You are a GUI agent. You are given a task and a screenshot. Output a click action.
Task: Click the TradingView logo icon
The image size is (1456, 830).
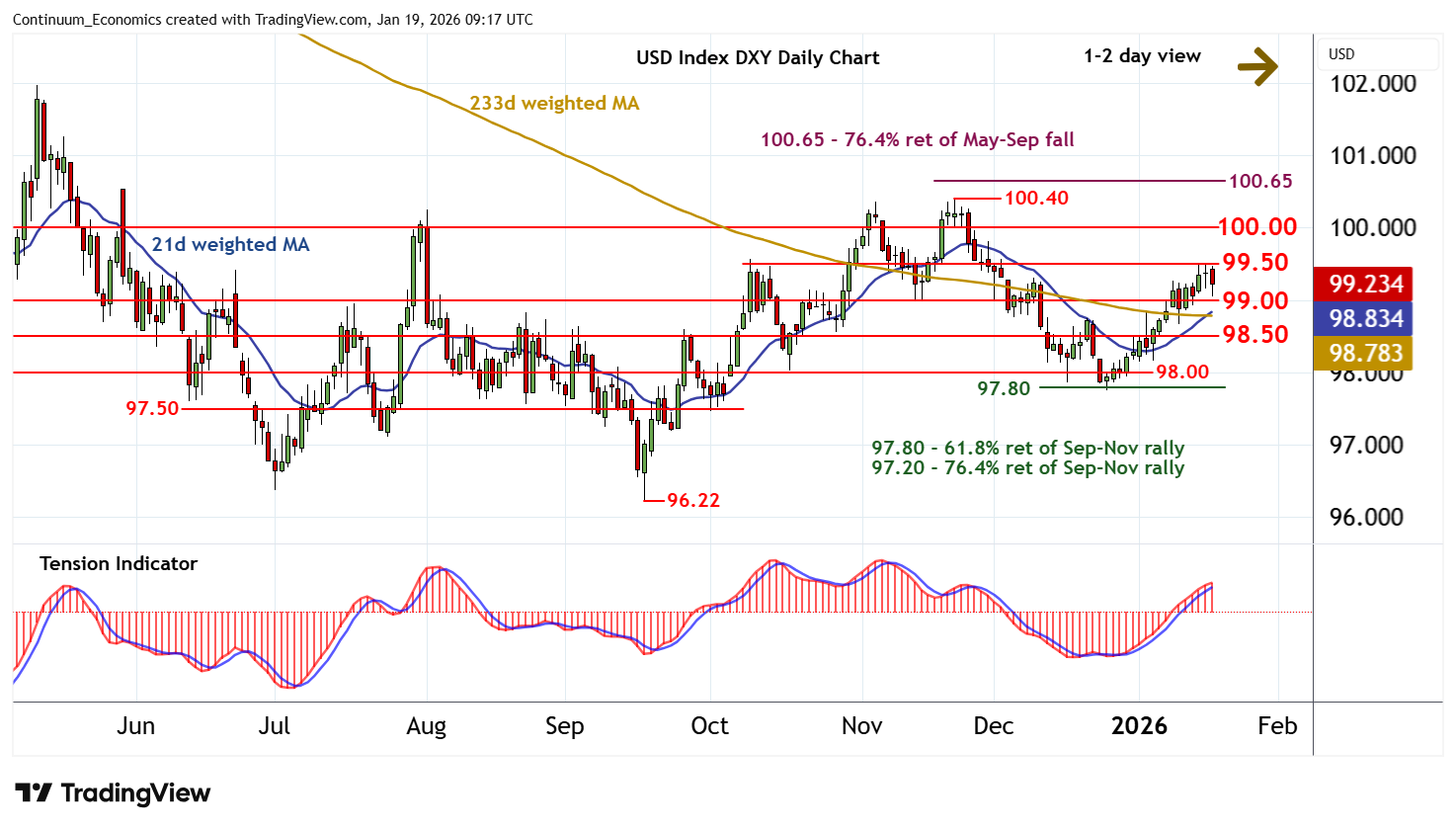click(34, 792)
